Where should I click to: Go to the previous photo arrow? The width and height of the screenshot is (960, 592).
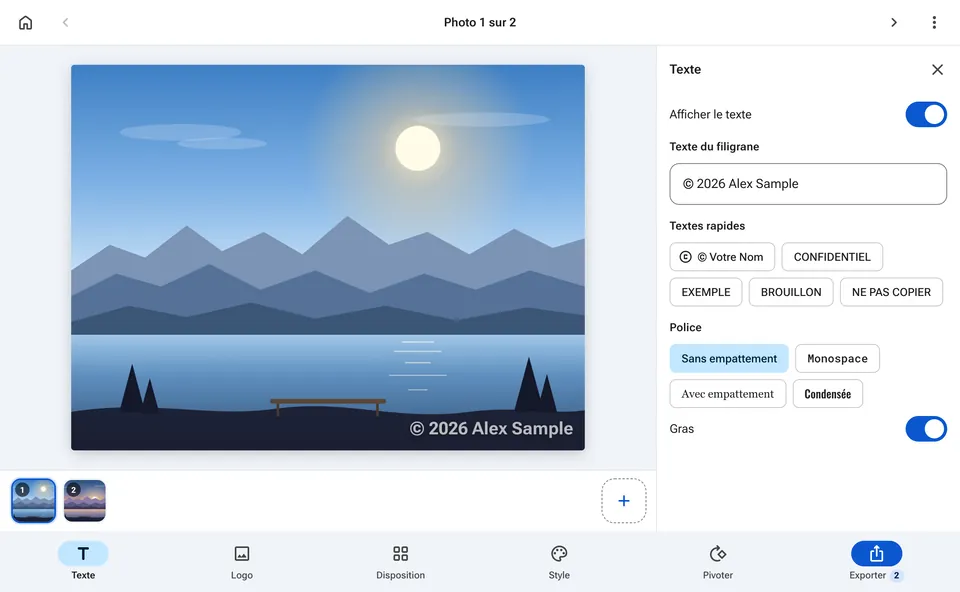(66, 23)
